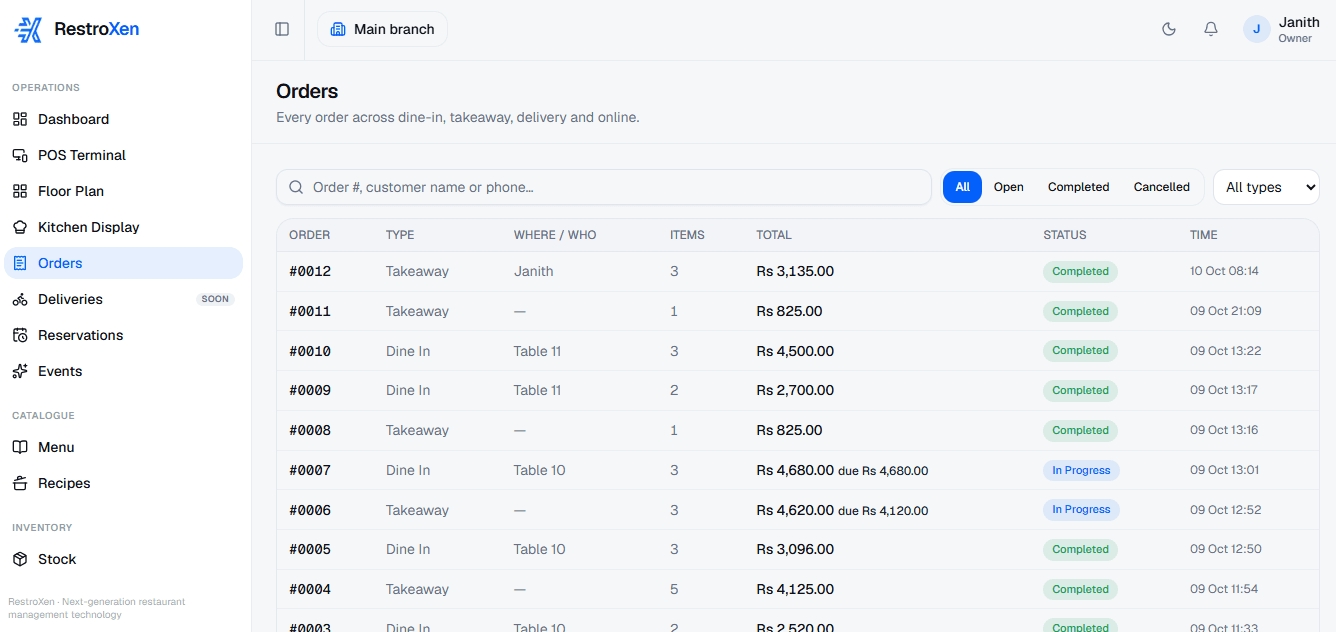Click the J user avatar
Image resolution: width=1336 pixels, height=632 pixels.
click(1257, 29)
